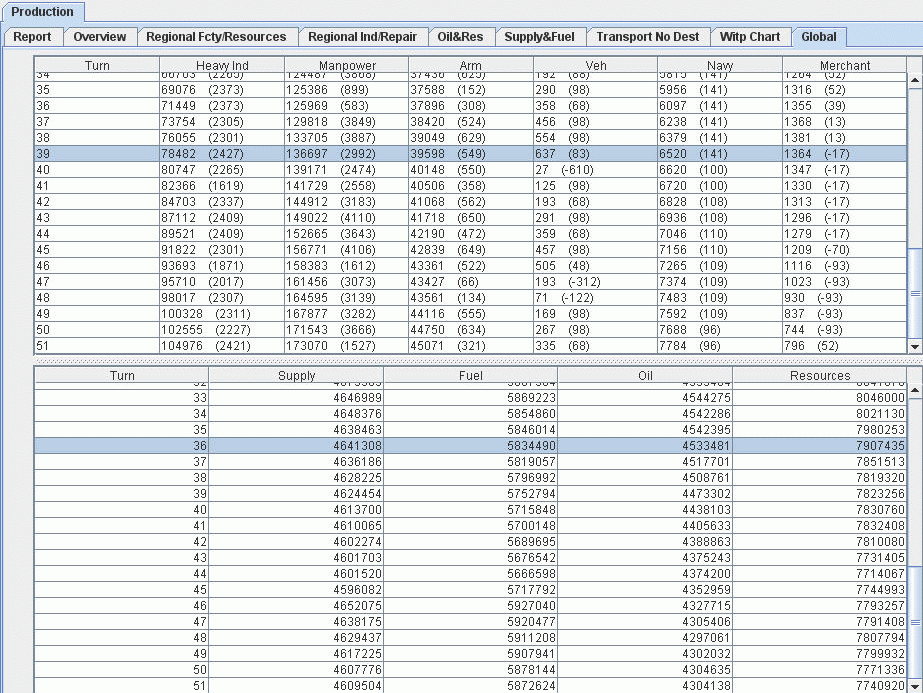Click the Navy column header
This screenshot has height=693, width=923.
(720, 65)
